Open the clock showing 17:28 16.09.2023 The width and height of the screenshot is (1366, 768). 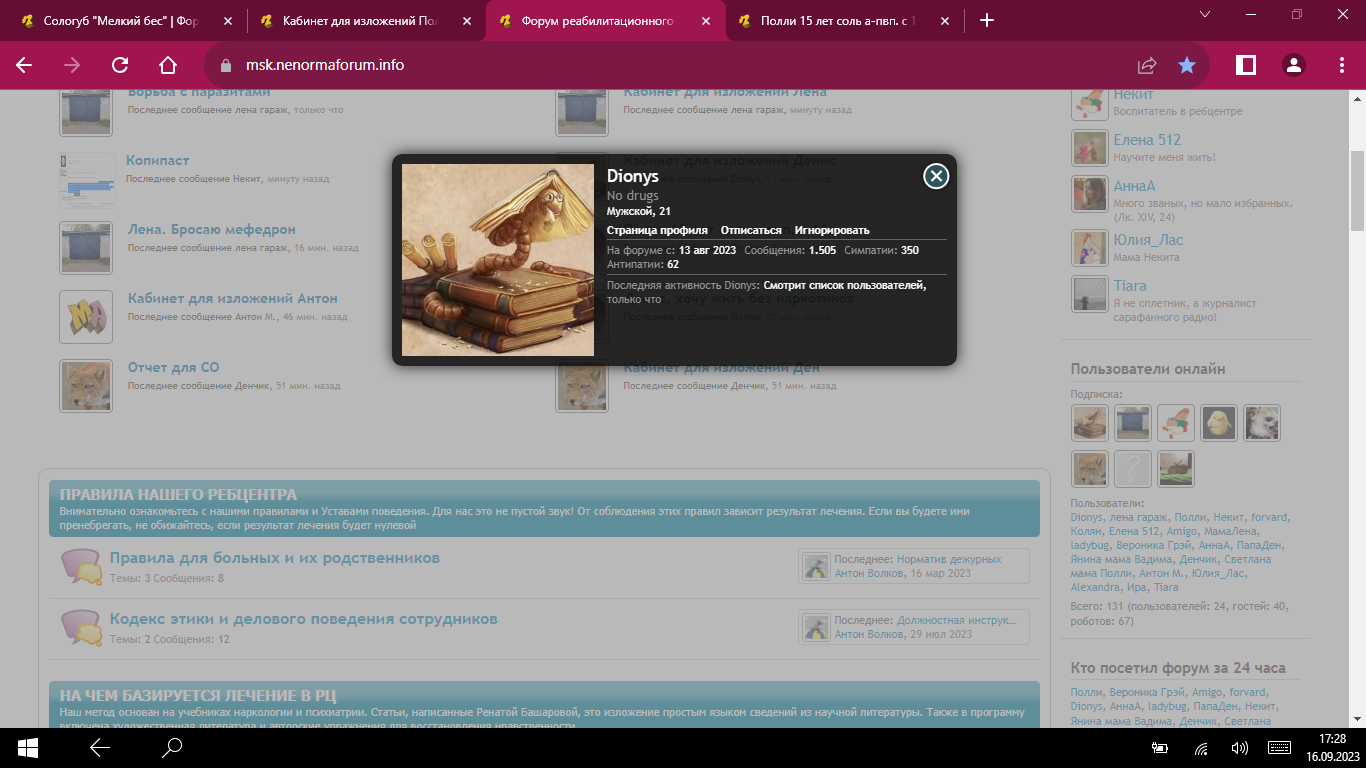click(1332, 747)
